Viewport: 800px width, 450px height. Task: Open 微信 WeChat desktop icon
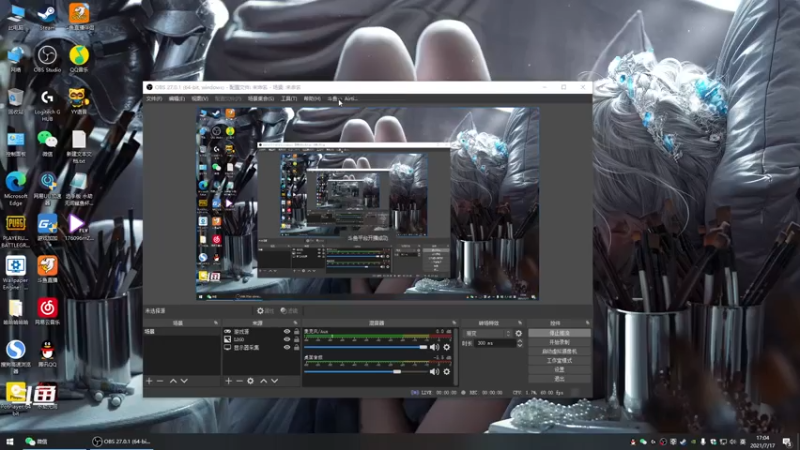click(x=47, y=143)
